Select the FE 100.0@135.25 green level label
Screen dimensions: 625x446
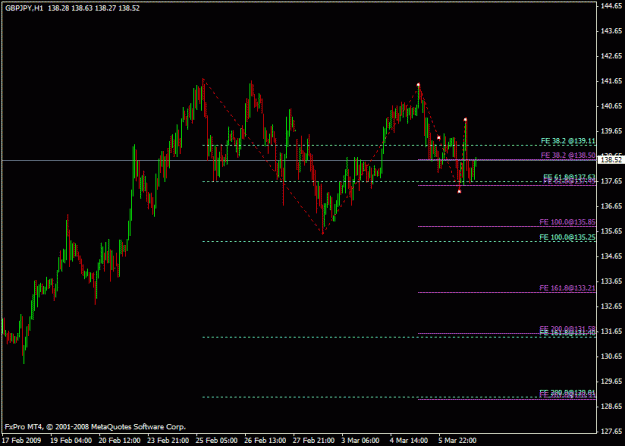567,237
